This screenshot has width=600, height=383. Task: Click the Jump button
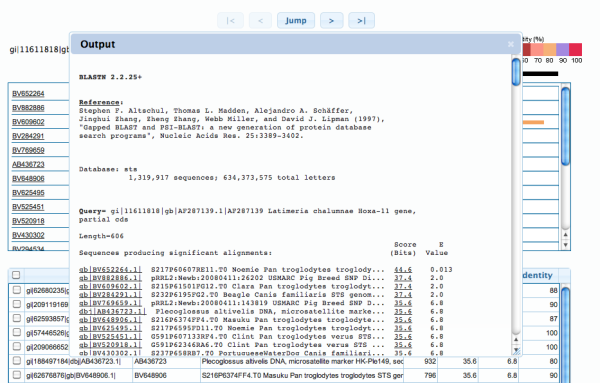pyautogui.click(x=296, y=21)
